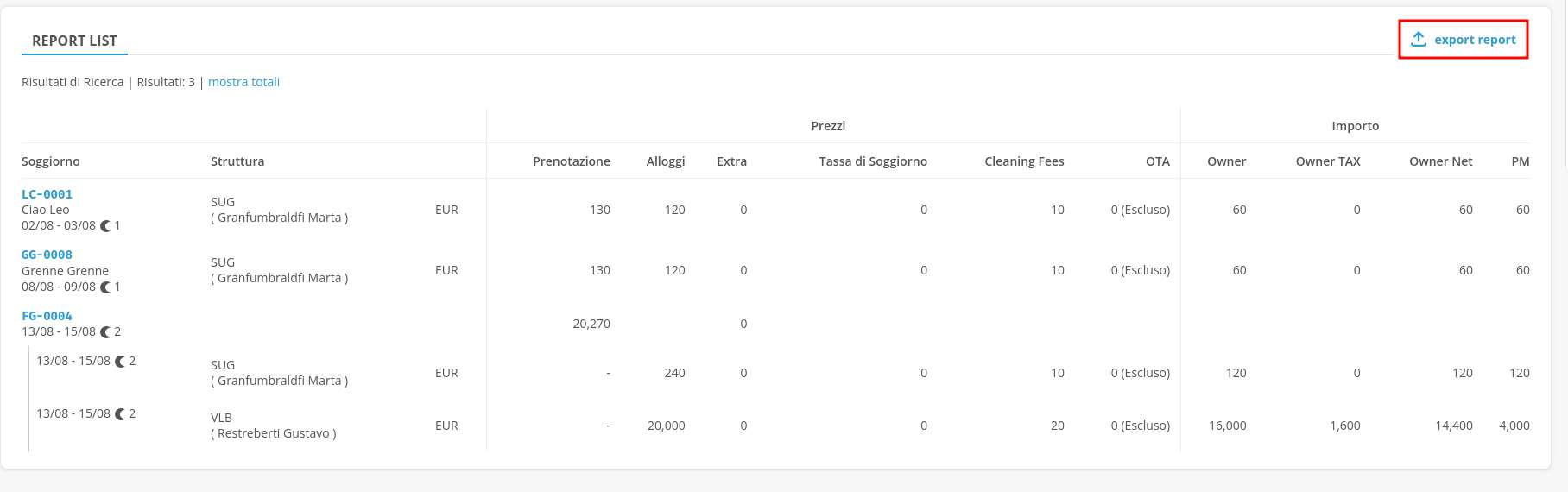The height and width of the screenshot is (492, 1568).
Task: Click the Struttura column header
Action: pyautogui.click(x=237, y=161)
